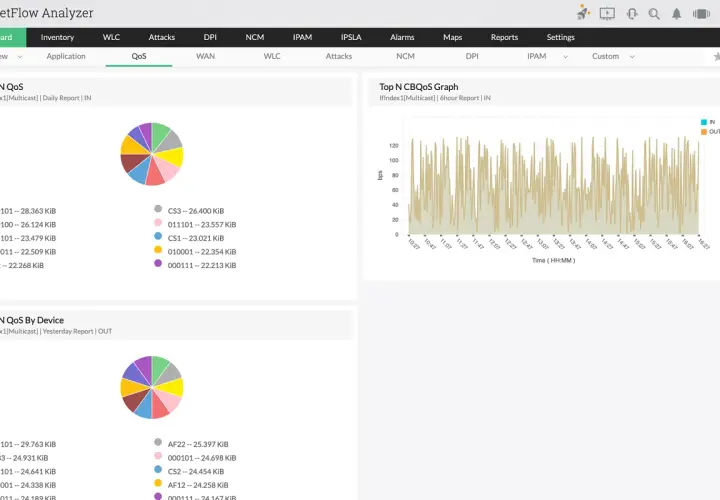
Task: Click the 'CS1 -- 23.021 KiB' legend text
Action: click(196, 238)
